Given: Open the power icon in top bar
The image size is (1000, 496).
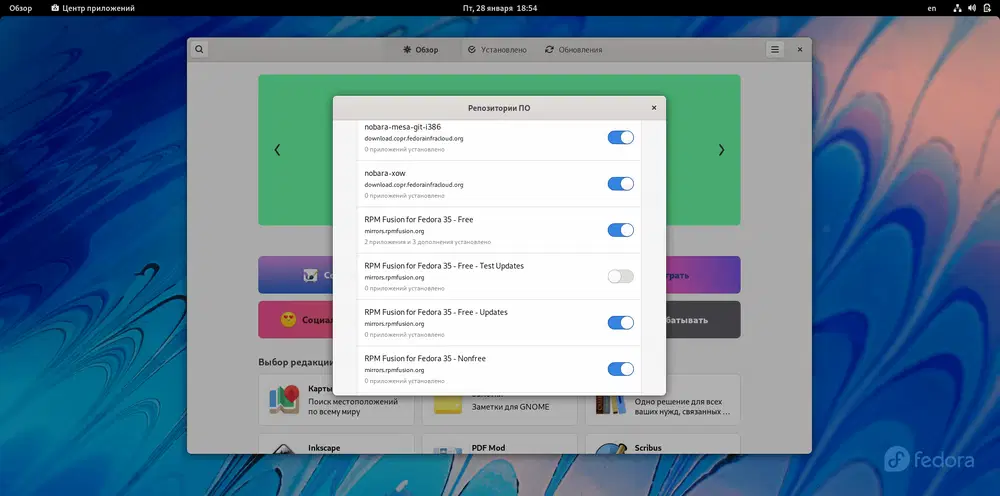Looking at the screenshot, I should click(x=987, y=8).
